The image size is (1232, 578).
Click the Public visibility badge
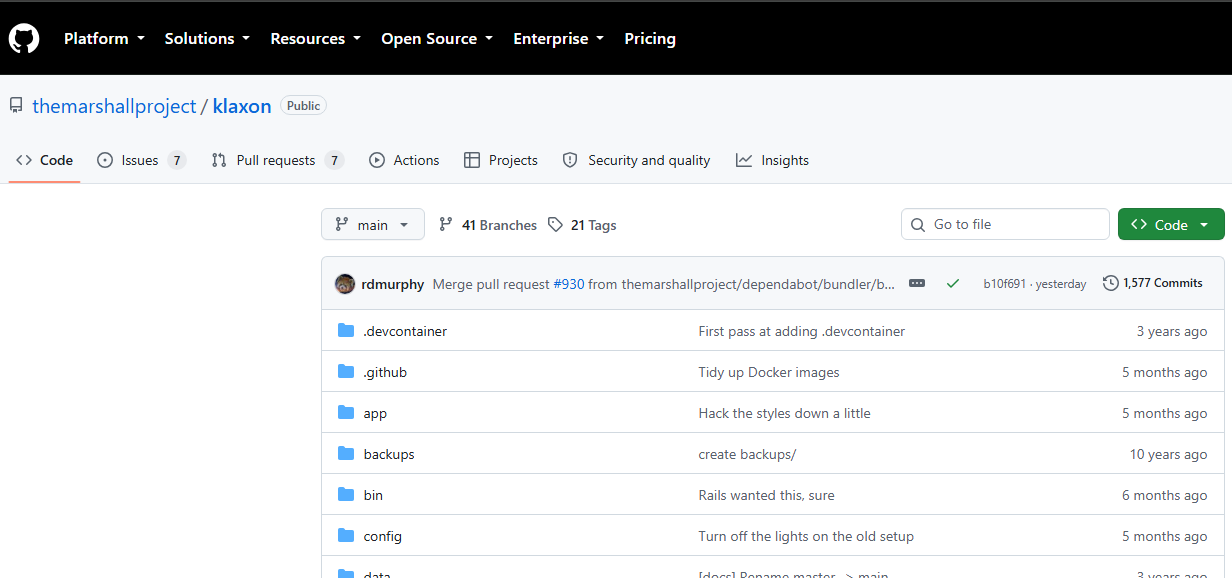pyautogui.click(x=303, y=105)
